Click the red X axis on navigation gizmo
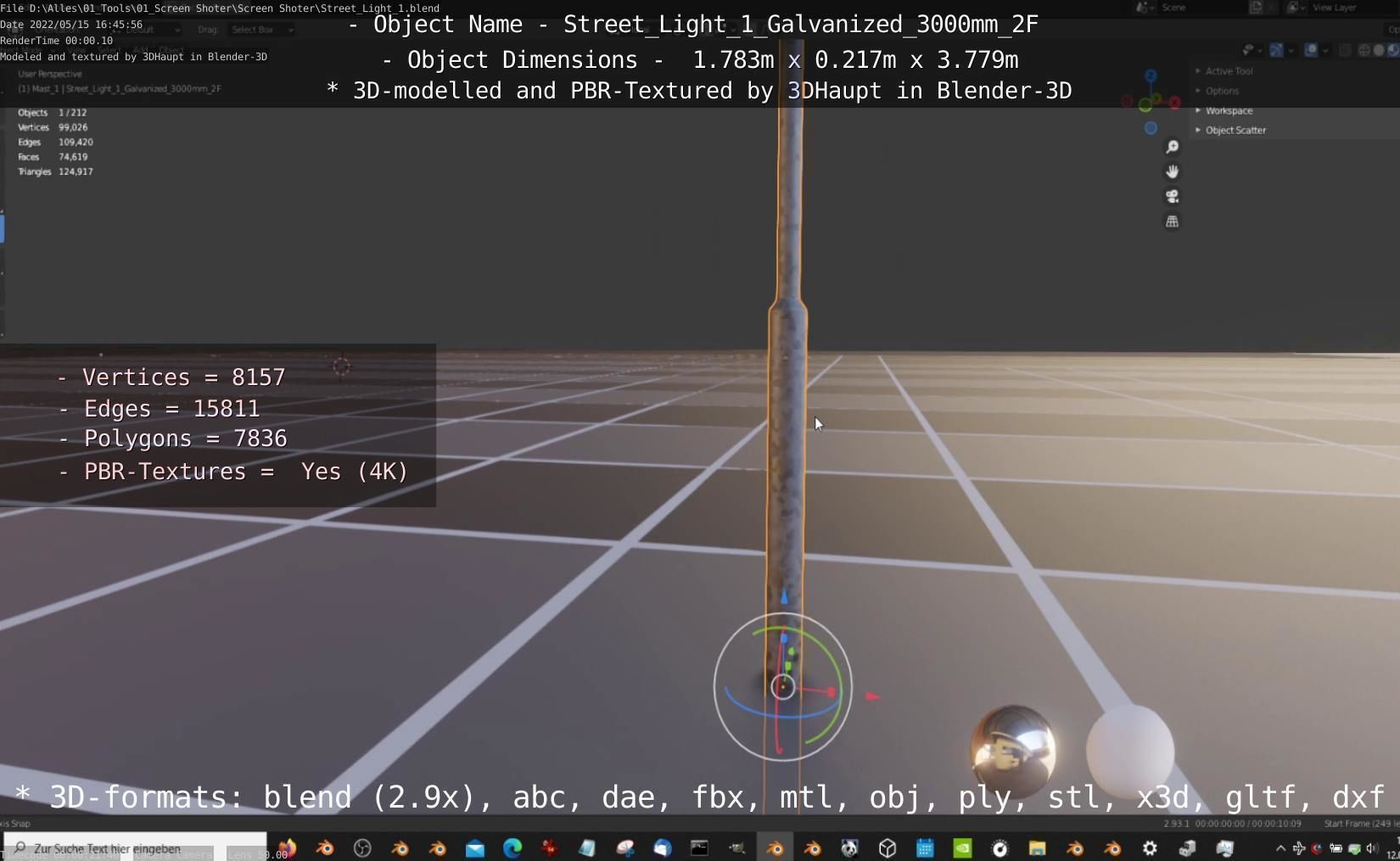Viewport: 1400px width, 861px height. (1174, 103)
